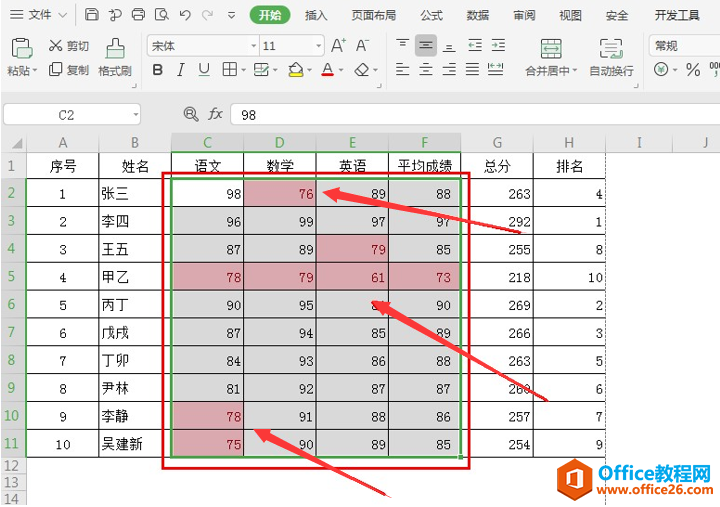Decrease indent icon
This screenshot has height=507, width=720.
(x=475, y=45)
